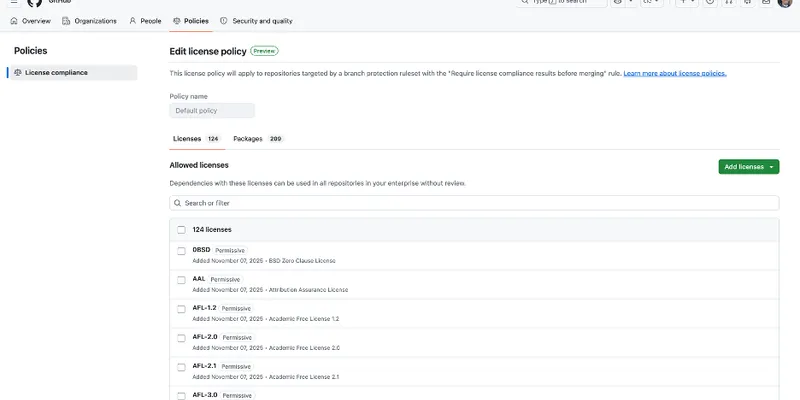Image resolution: width=800 pixels, height=400 pixels.
Task: Click the Policy name label
Action: (x=188, y=96)
